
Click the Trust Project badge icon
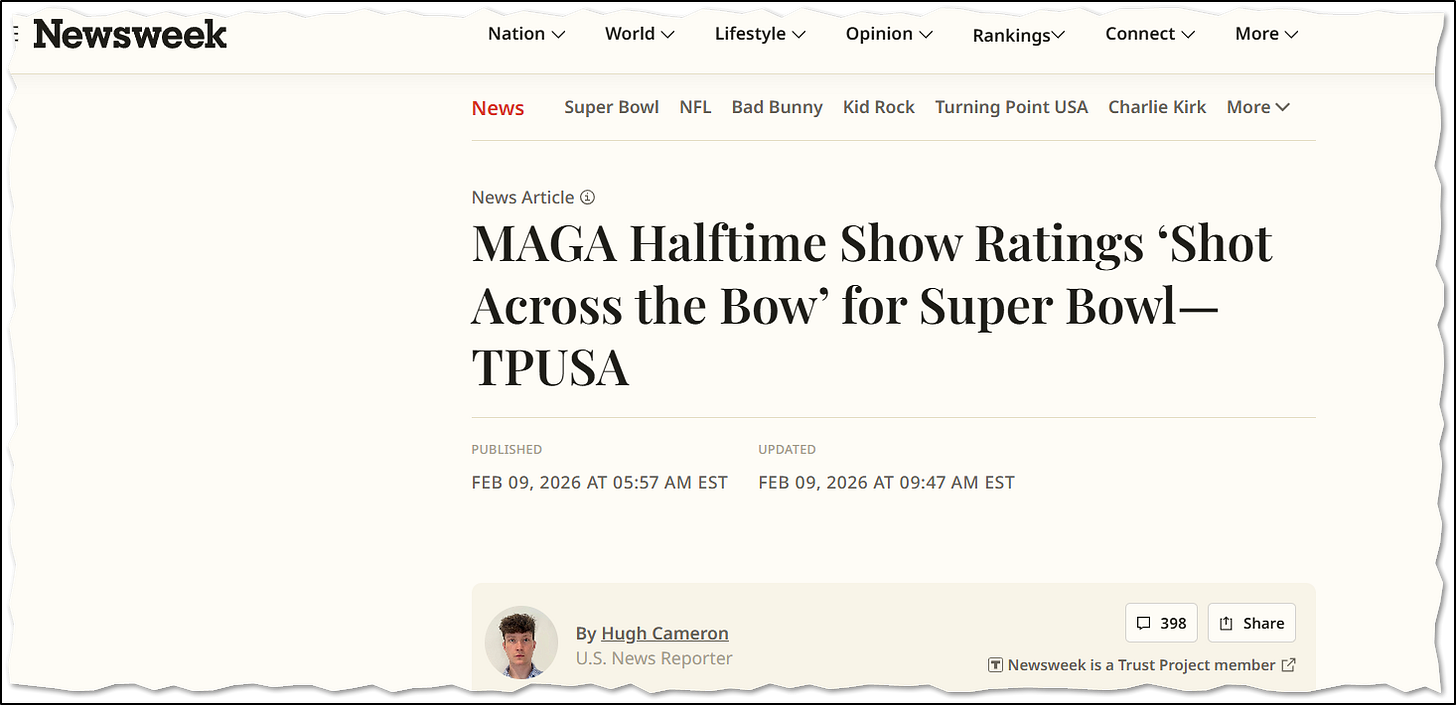click(x=995, y=665)
